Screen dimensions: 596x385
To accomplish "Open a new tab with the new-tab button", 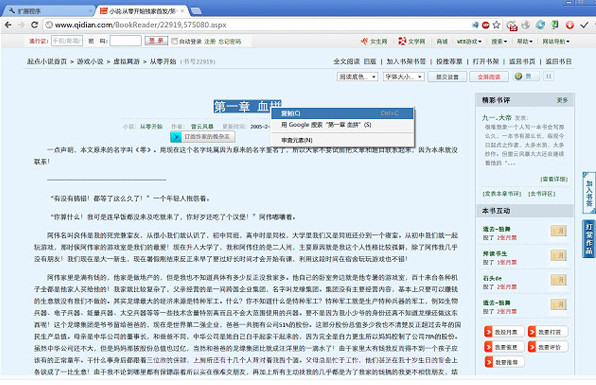I will point(196,11).
